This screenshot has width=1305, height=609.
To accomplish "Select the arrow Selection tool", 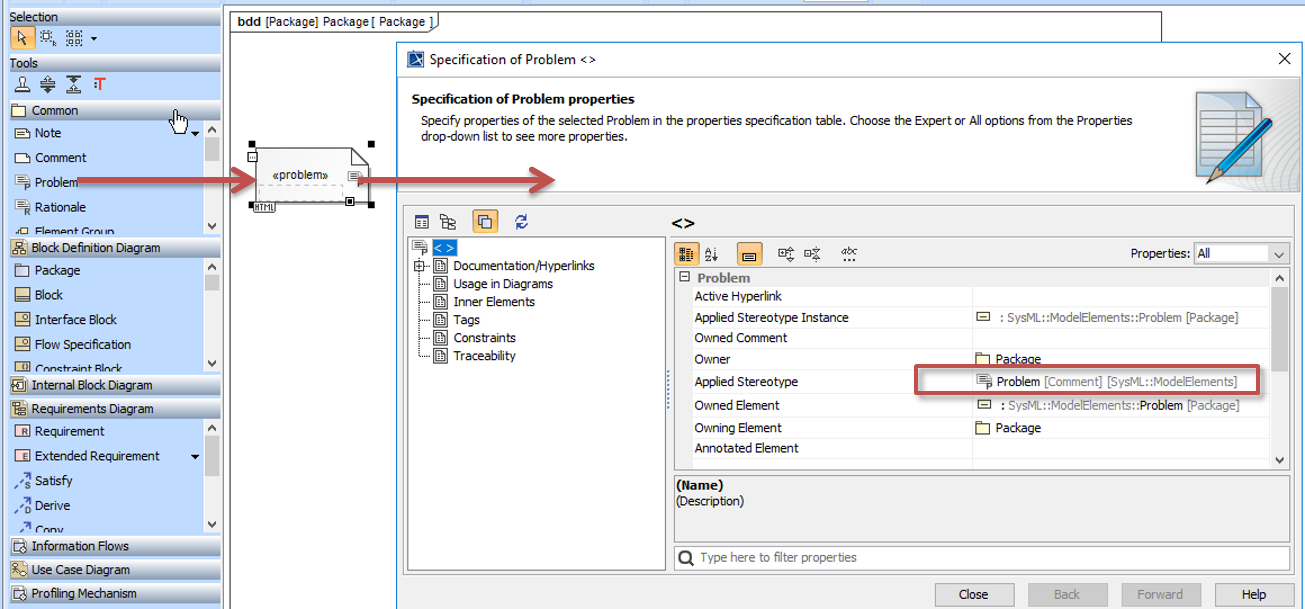I will click(x=21, y=38).
